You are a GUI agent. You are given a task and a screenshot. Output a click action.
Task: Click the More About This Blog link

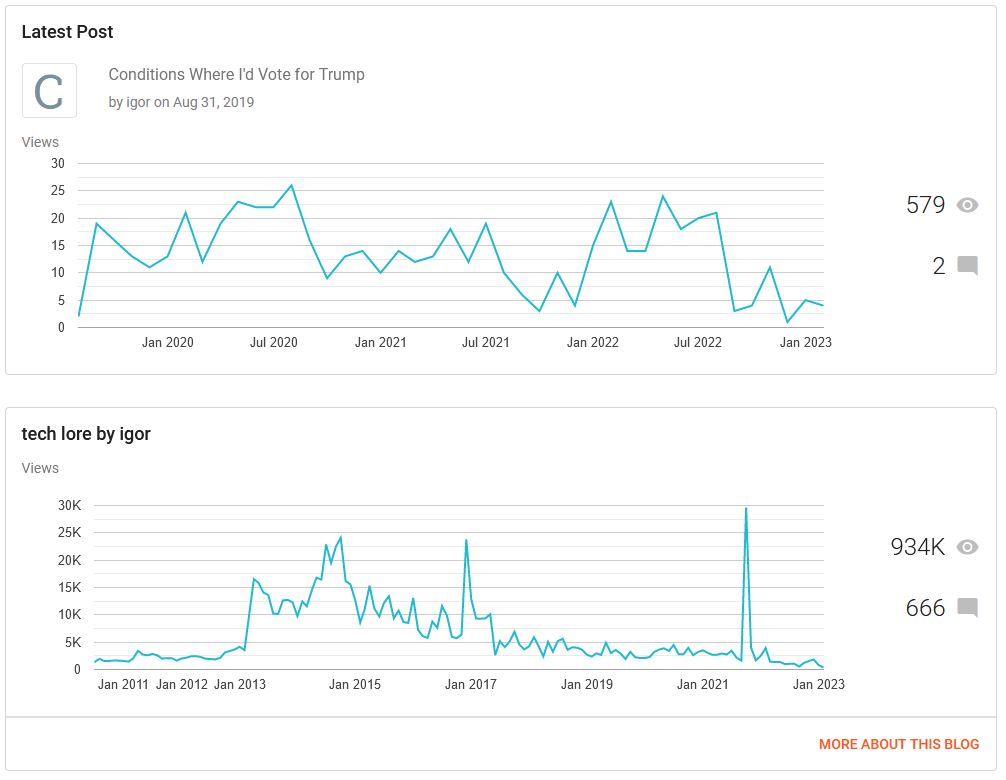click(898, 744)
